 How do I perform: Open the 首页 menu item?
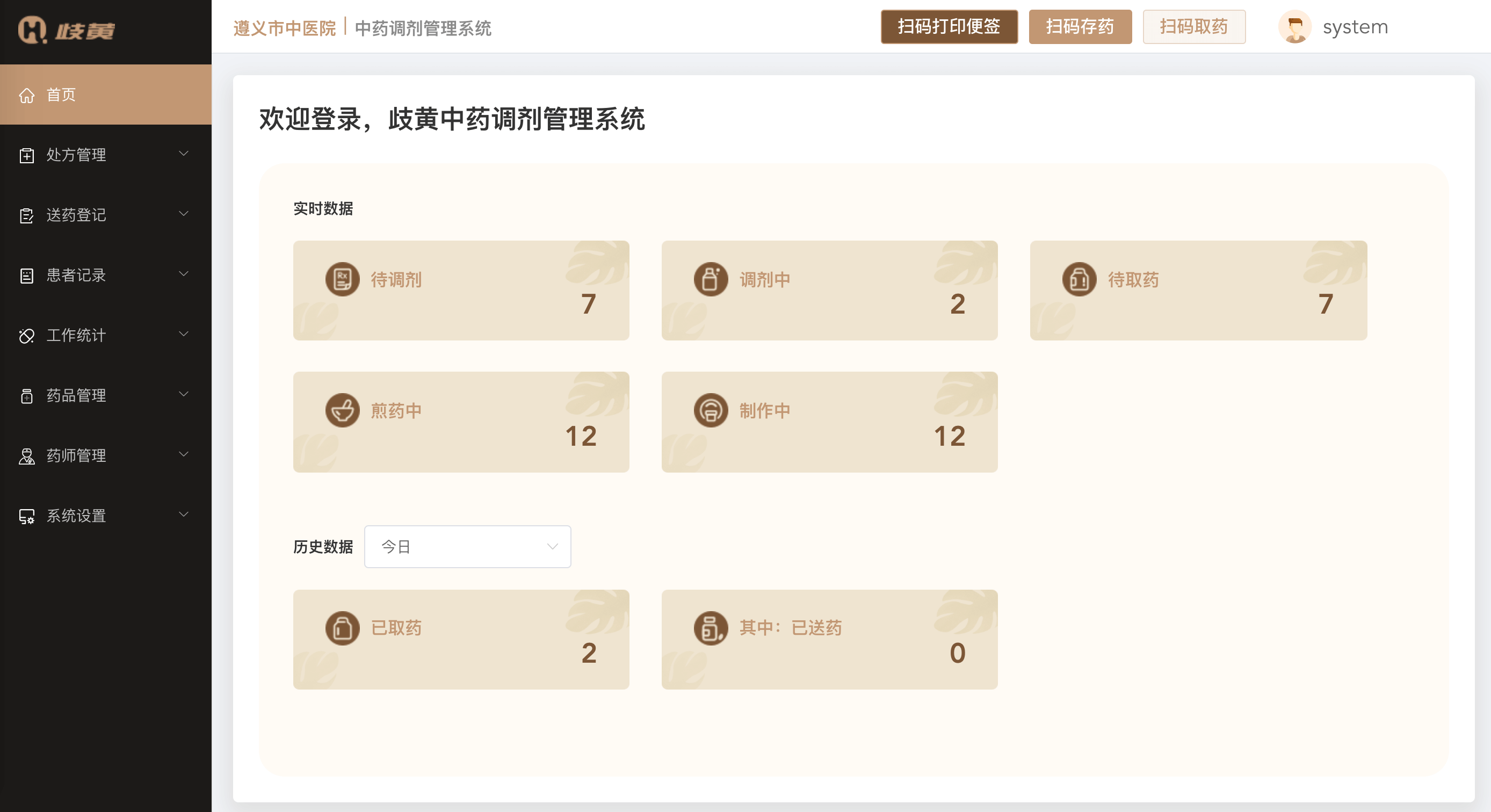(61, 95)
